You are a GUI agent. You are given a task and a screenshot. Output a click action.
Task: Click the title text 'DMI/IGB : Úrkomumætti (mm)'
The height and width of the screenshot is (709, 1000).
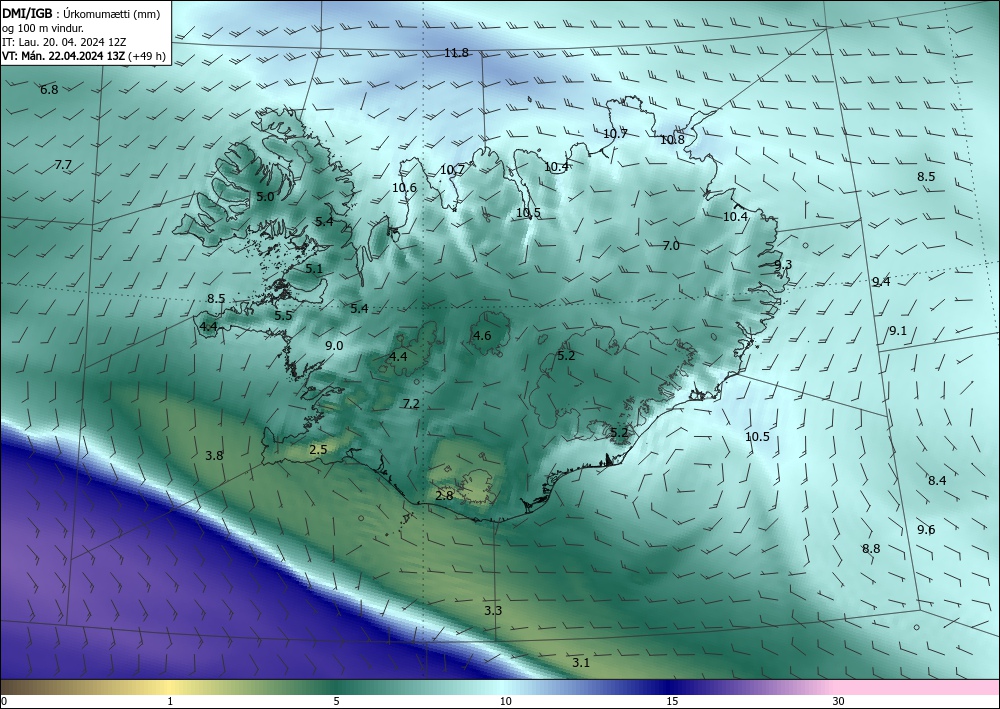[x=81, y=13]
